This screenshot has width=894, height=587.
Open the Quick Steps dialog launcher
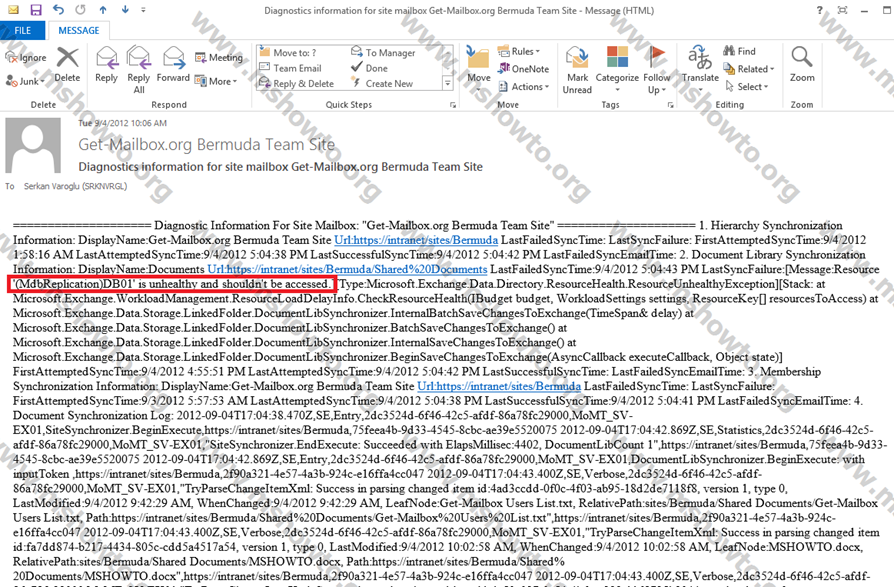pyautogui.click(x=453, y=105)
